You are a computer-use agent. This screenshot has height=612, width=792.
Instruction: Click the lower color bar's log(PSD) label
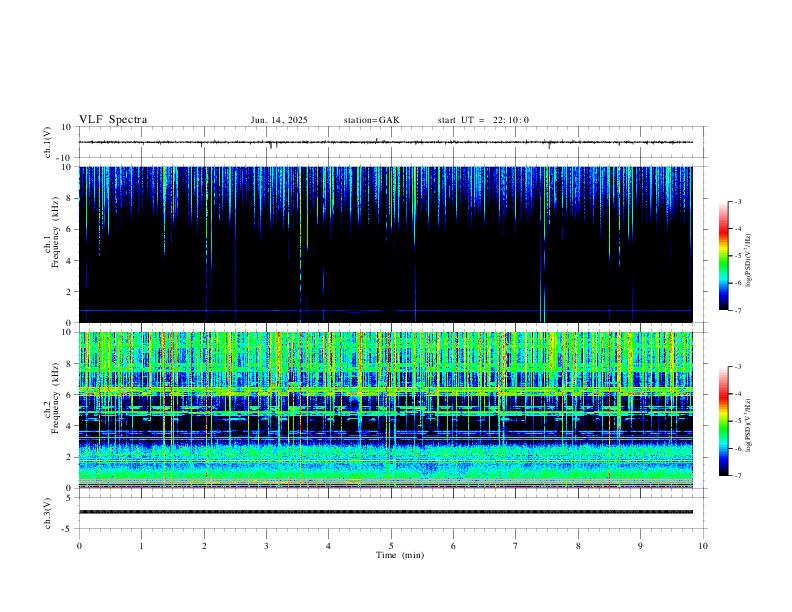pos(749,426)
